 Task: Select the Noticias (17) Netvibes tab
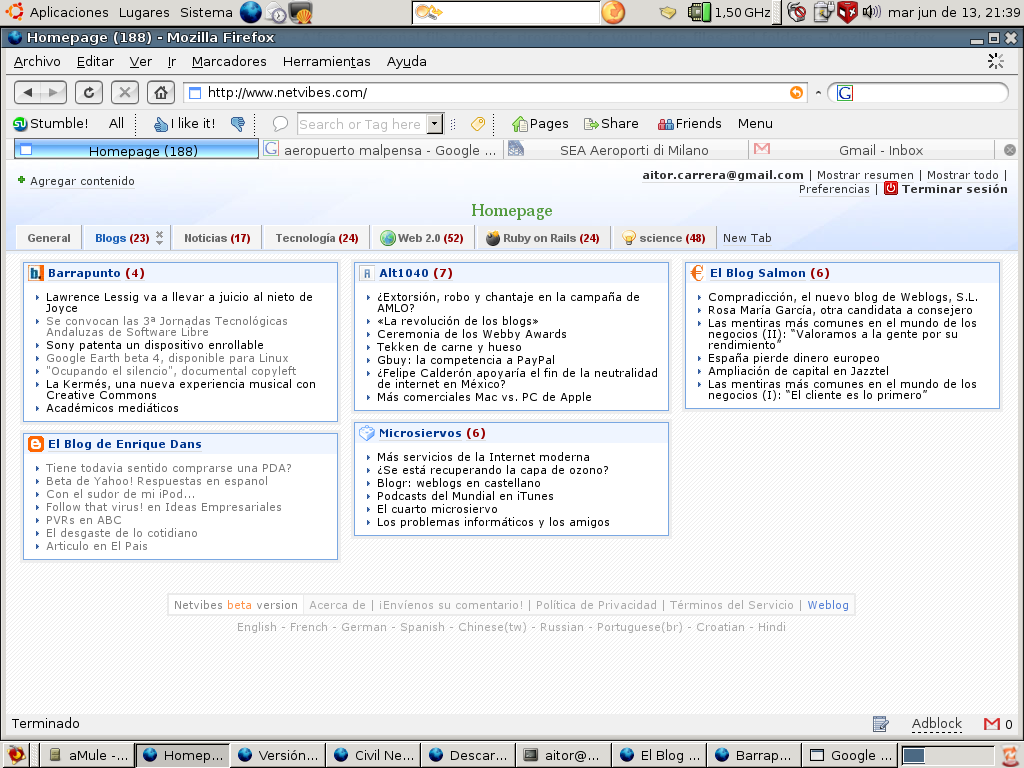[217, 238]
